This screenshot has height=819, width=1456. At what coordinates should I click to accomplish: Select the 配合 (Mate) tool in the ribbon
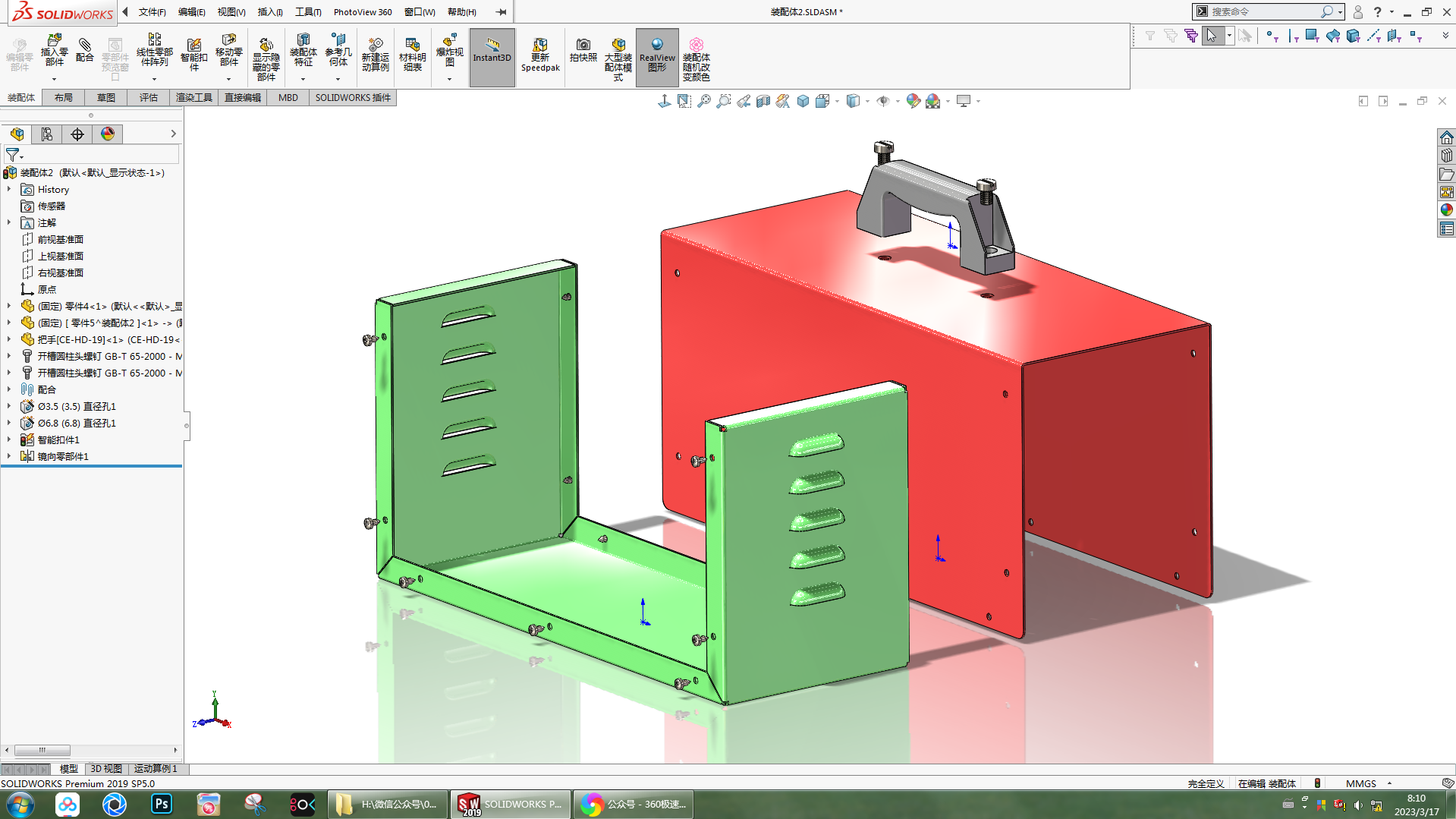coord(85,51)
